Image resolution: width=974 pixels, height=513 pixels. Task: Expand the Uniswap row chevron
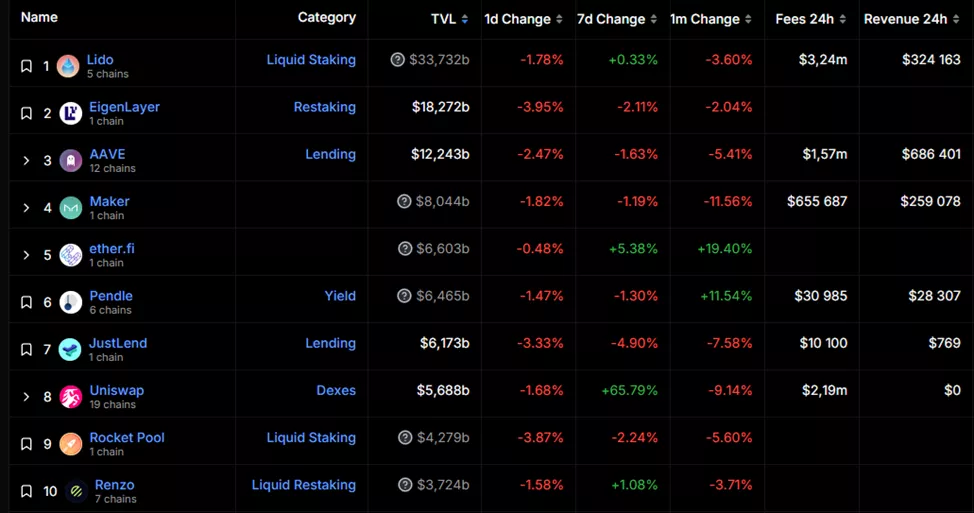click(x=27, y=397)
